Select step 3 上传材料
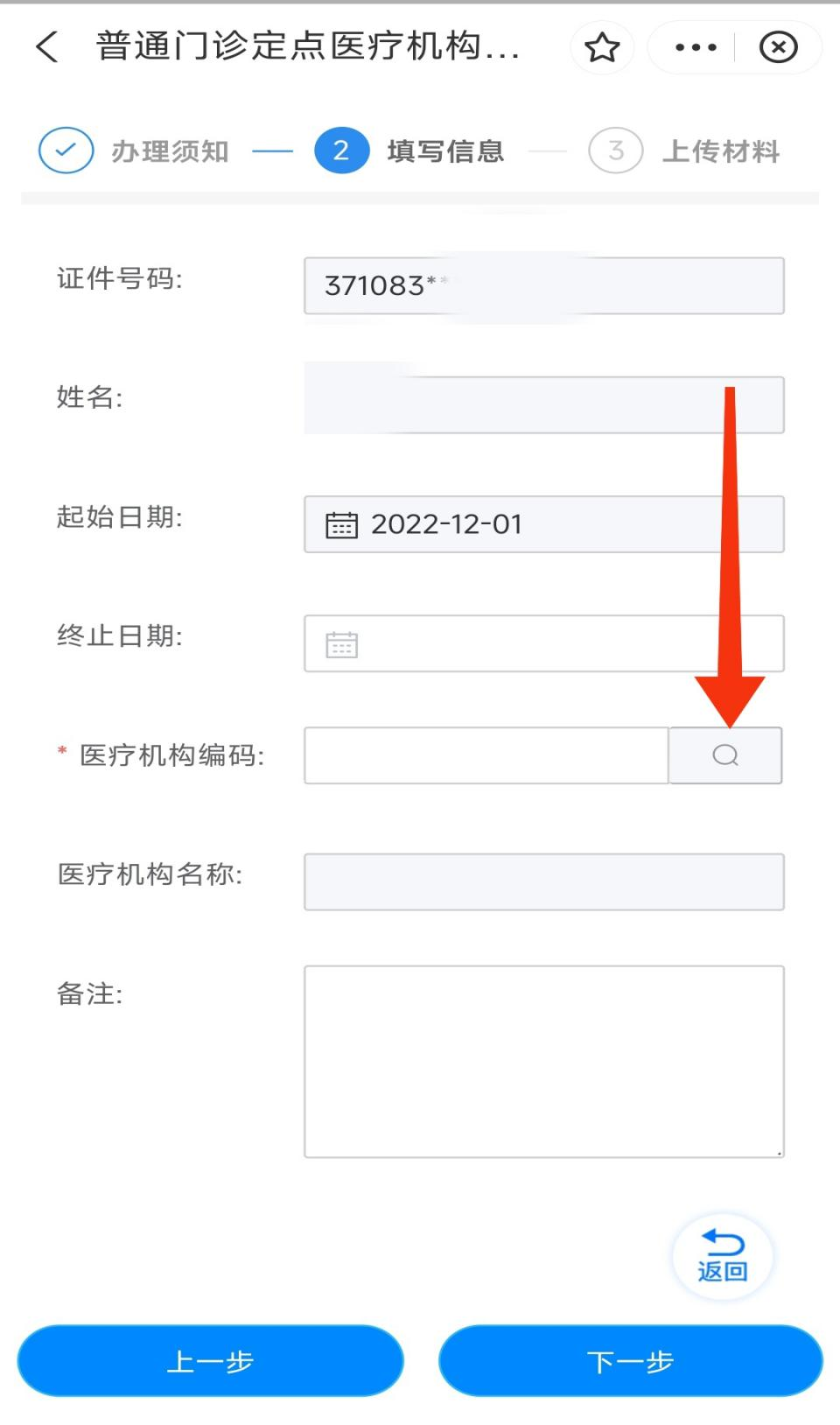840x1425 pixels. tap(616, 151)
